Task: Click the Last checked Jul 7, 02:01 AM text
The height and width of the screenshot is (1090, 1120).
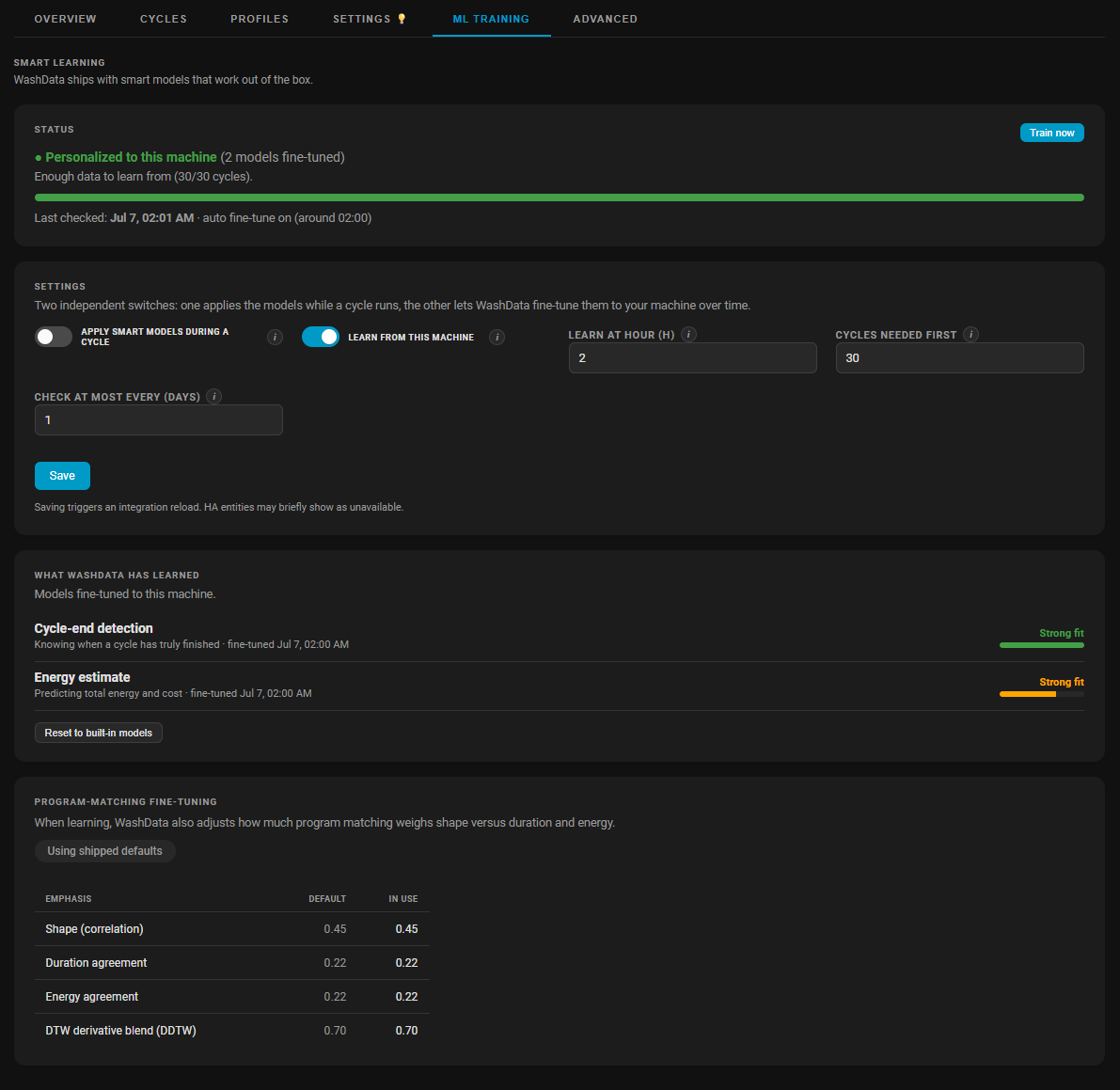Action: tap(115, 218)
